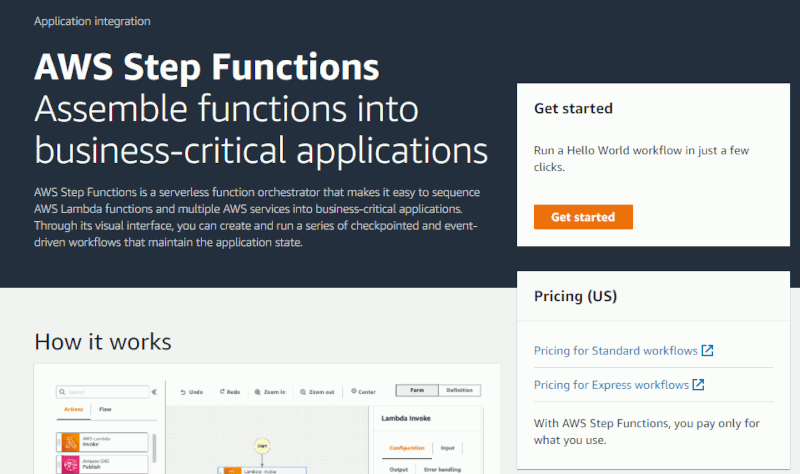Screen dimensions: 800x474
Task: Click external link icon beside Express workflows
Action: (698, 385)
